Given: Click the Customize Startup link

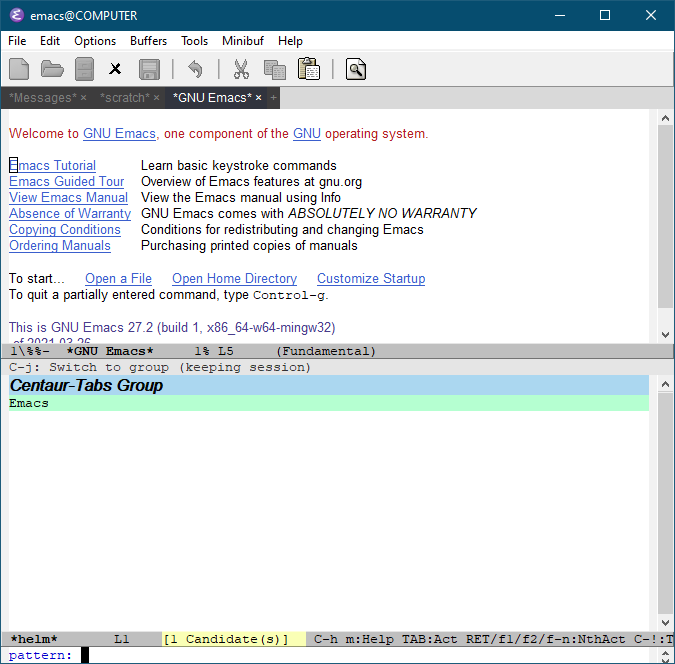Looking at the screenshot, I should (x=371, y=279).
